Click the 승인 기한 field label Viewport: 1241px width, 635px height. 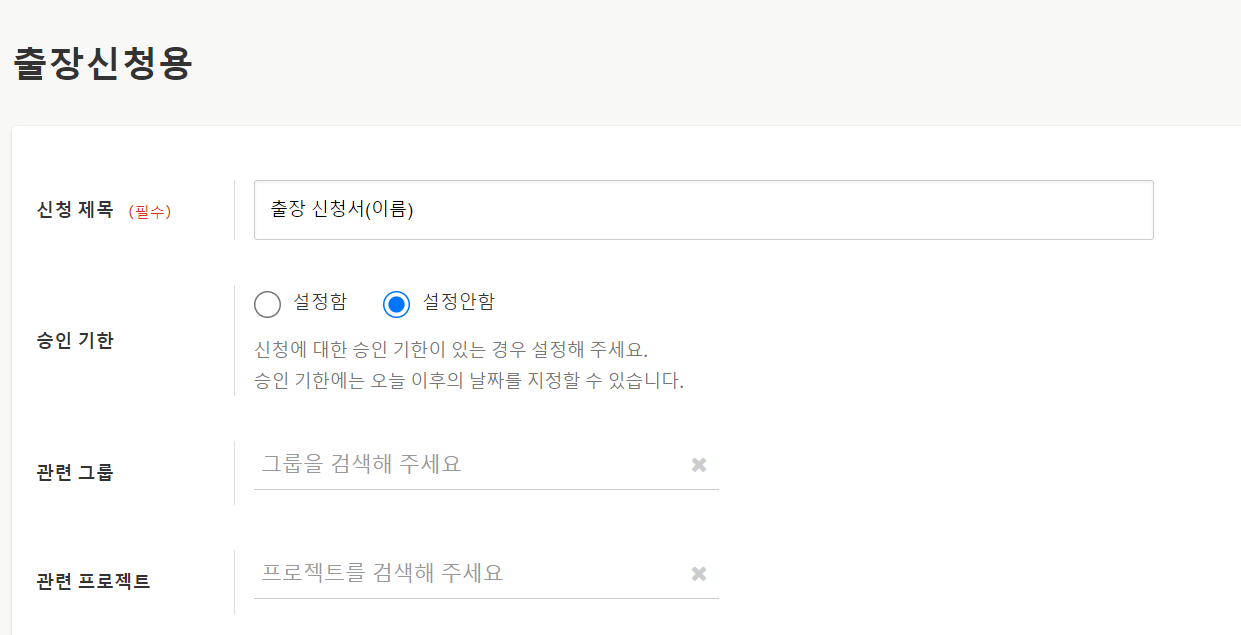tap(75, 340)
